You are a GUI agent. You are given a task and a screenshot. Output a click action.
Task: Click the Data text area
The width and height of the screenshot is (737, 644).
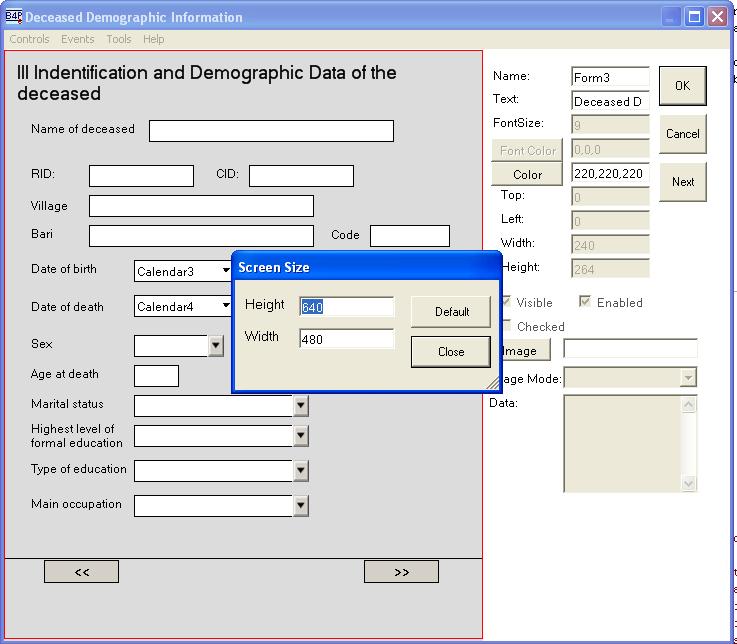pos(622,444)
